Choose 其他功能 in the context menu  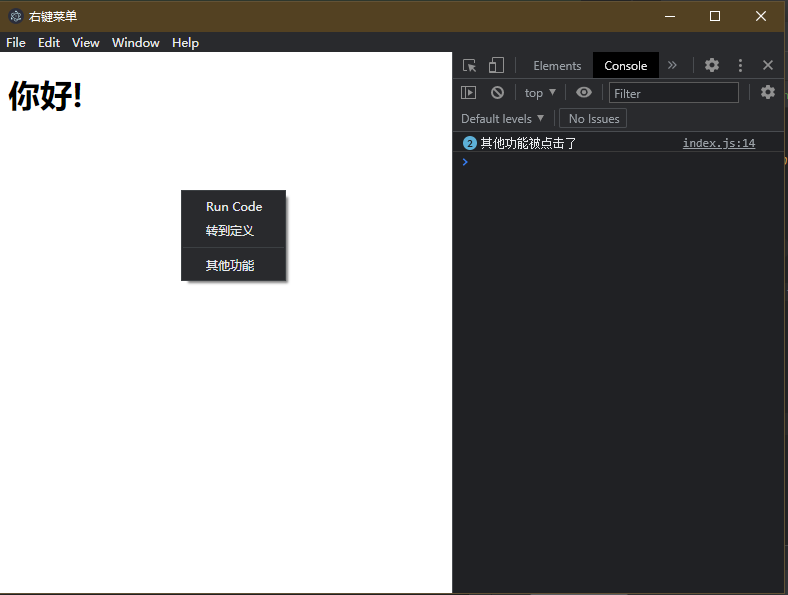pos(234,265)
